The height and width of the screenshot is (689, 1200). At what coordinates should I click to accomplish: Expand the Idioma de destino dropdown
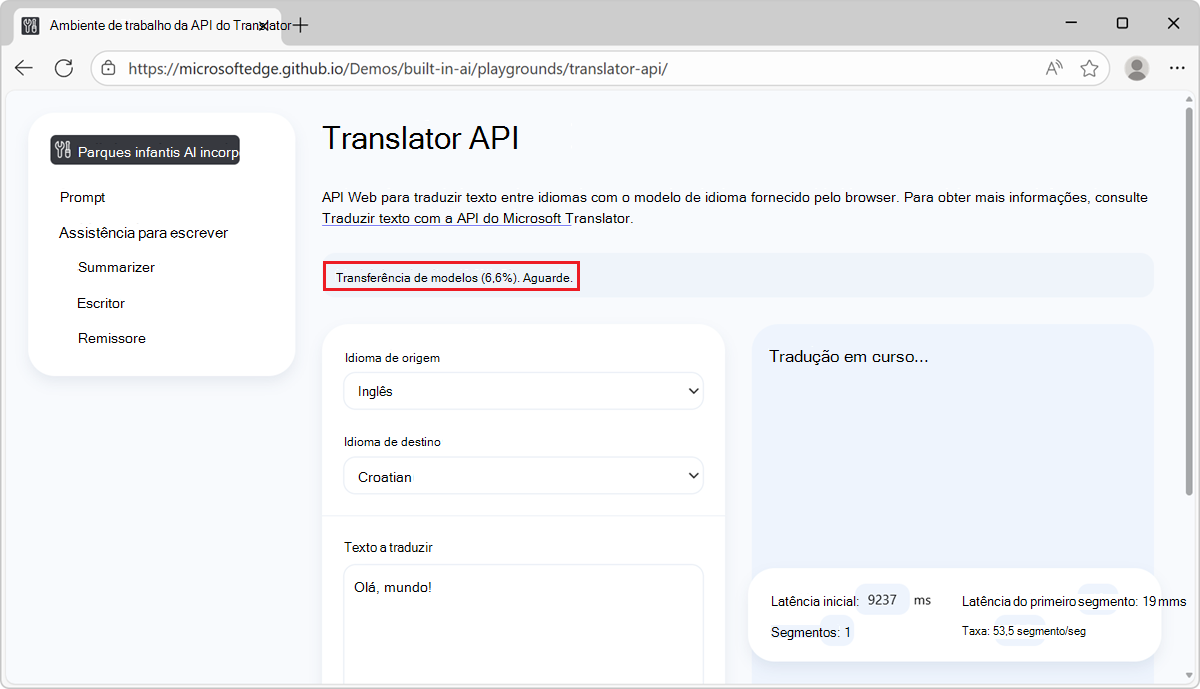coord(523,476)
